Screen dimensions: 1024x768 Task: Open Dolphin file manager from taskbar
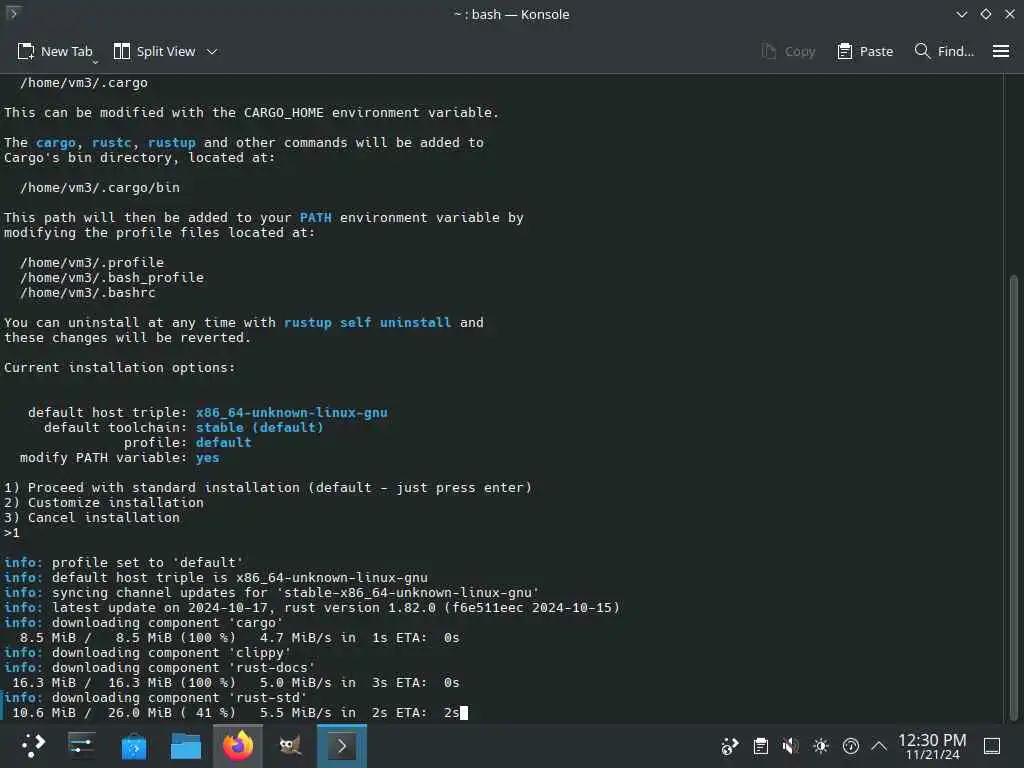pos(185,746)
